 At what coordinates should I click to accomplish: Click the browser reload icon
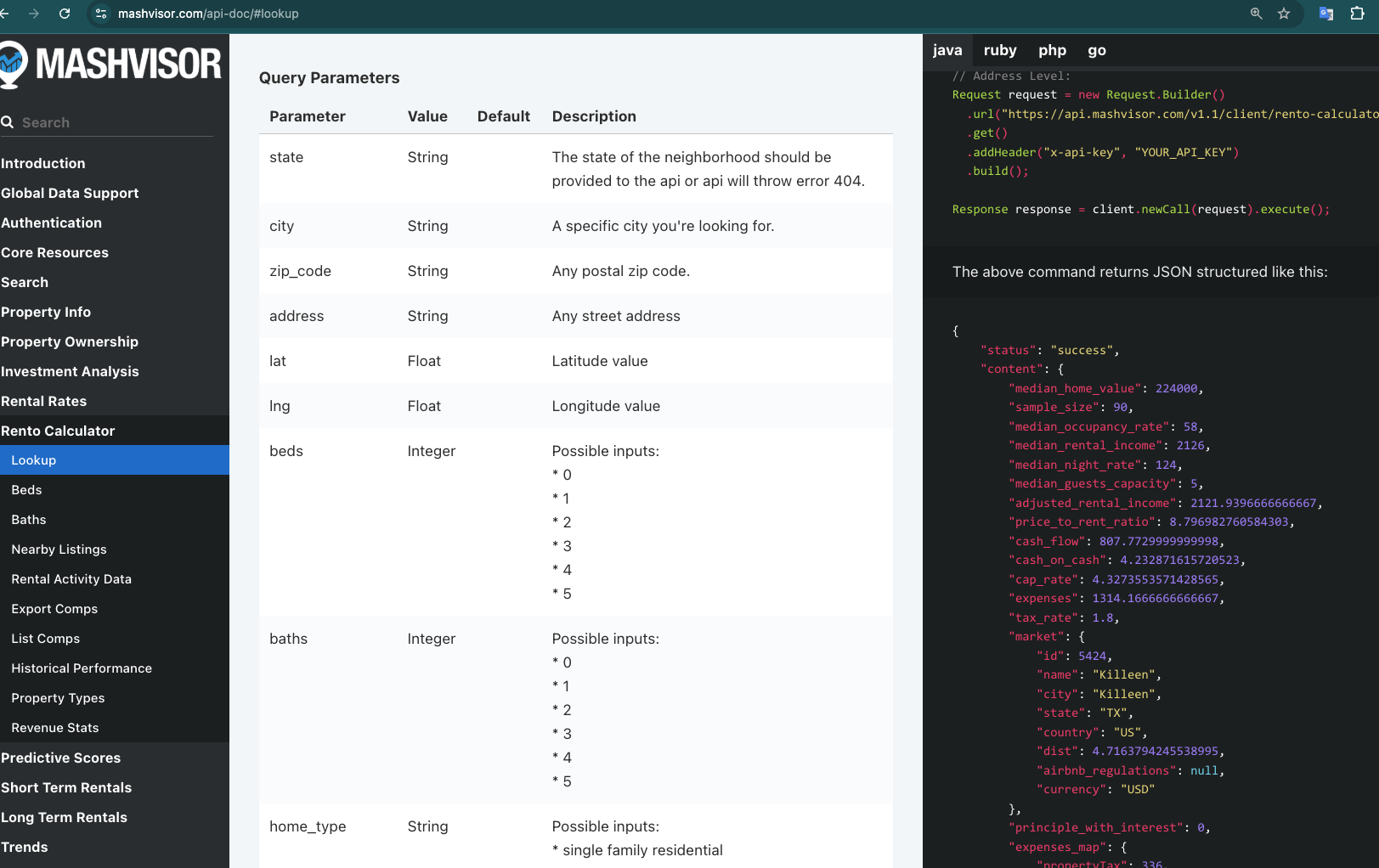[x=65, y=14]
